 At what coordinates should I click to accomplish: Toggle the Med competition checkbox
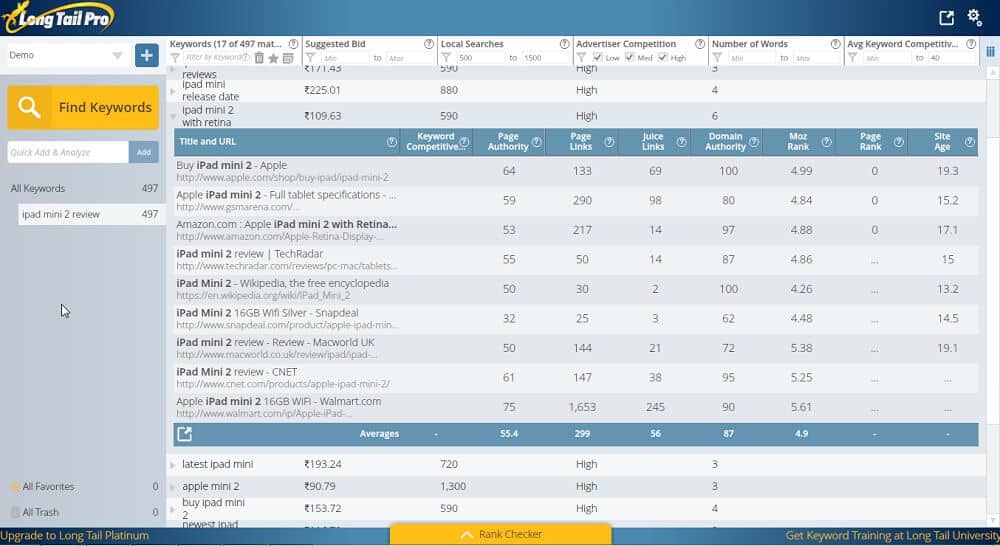pyautogui.click(x=629, y=57)
